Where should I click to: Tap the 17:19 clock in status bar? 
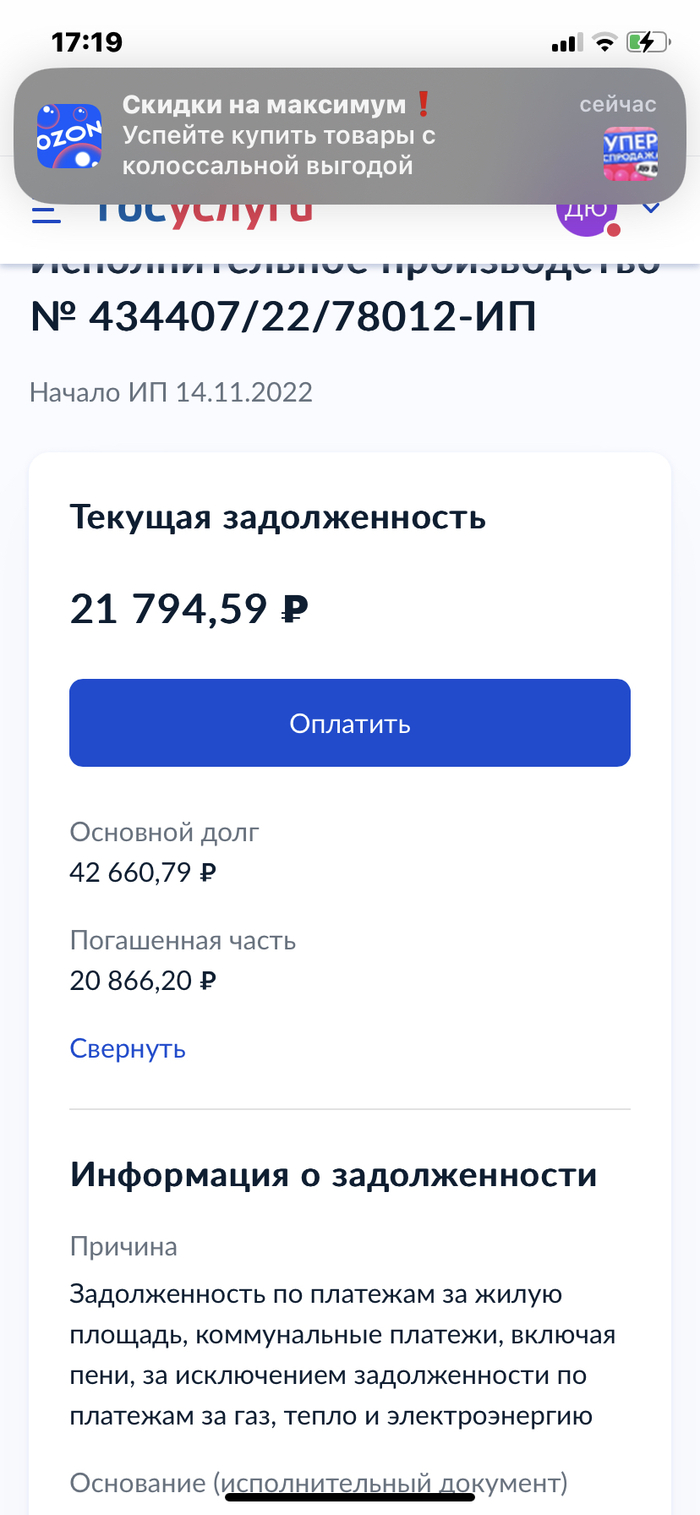pyautogui.click(x=87, y=42)
